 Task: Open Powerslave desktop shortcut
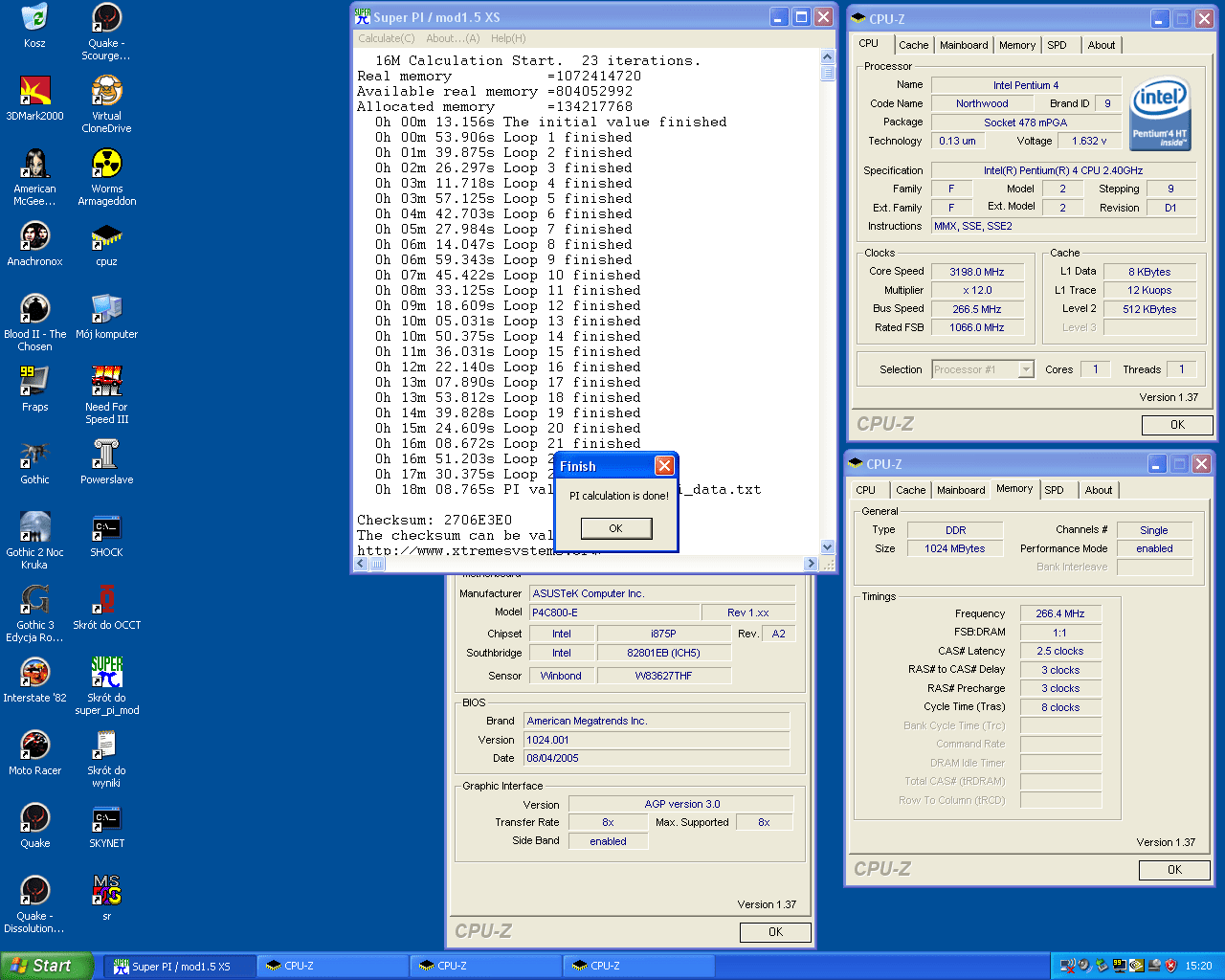tap(106, 462)
